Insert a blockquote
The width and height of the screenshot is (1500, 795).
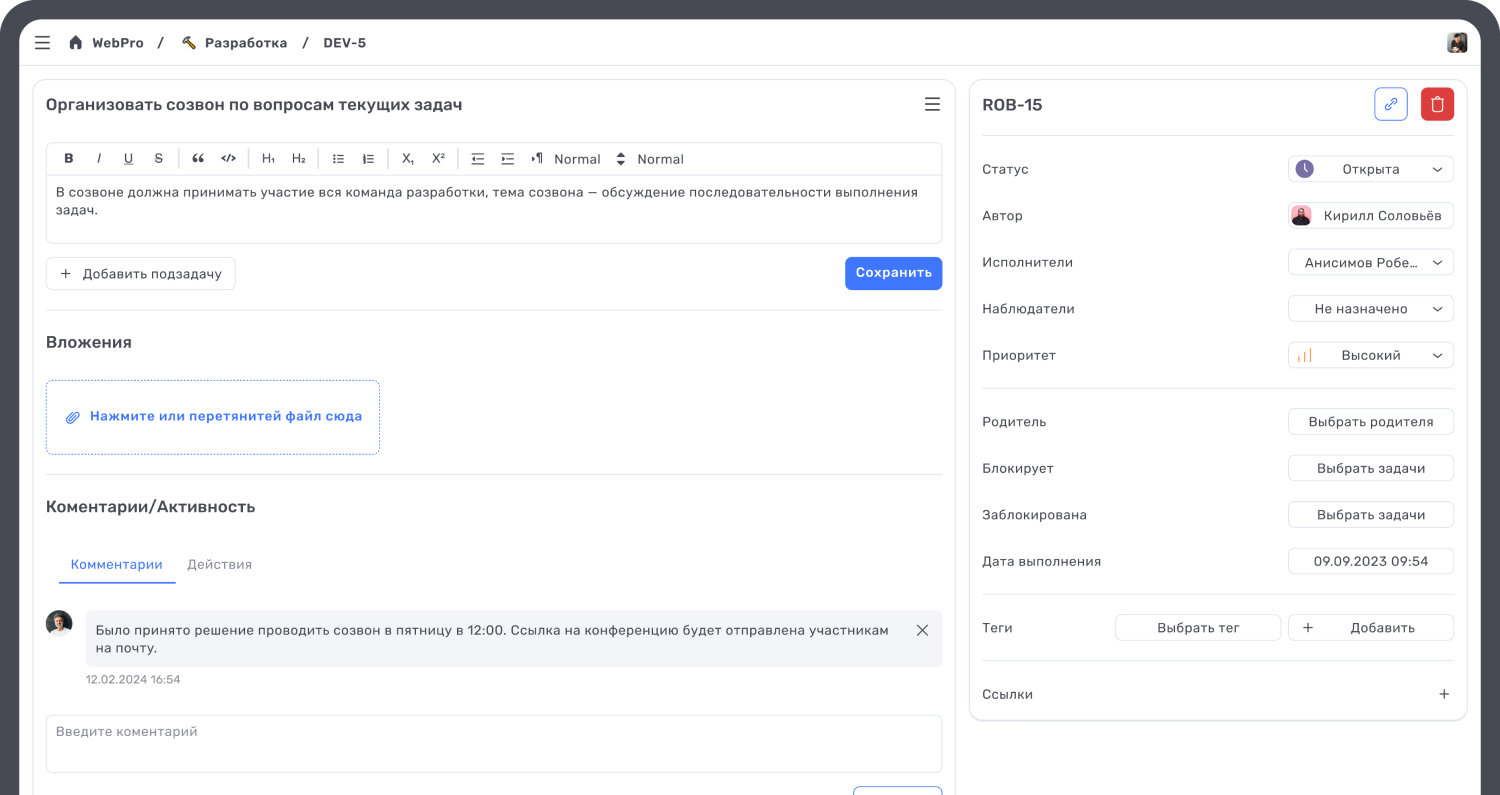click(x=198, y=159)
